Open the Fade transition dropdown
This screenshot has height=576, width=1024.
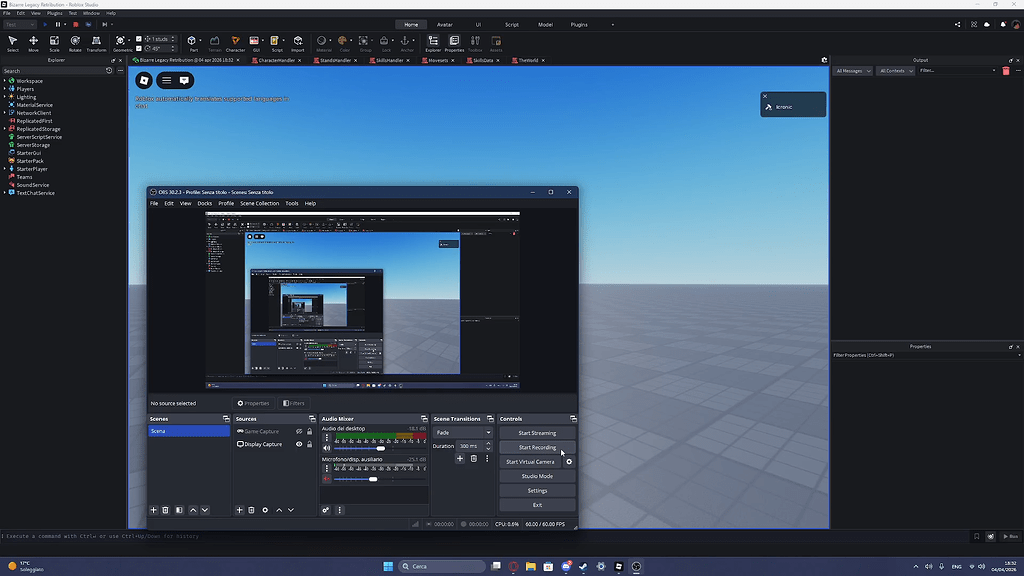click(x=463, y=432)
